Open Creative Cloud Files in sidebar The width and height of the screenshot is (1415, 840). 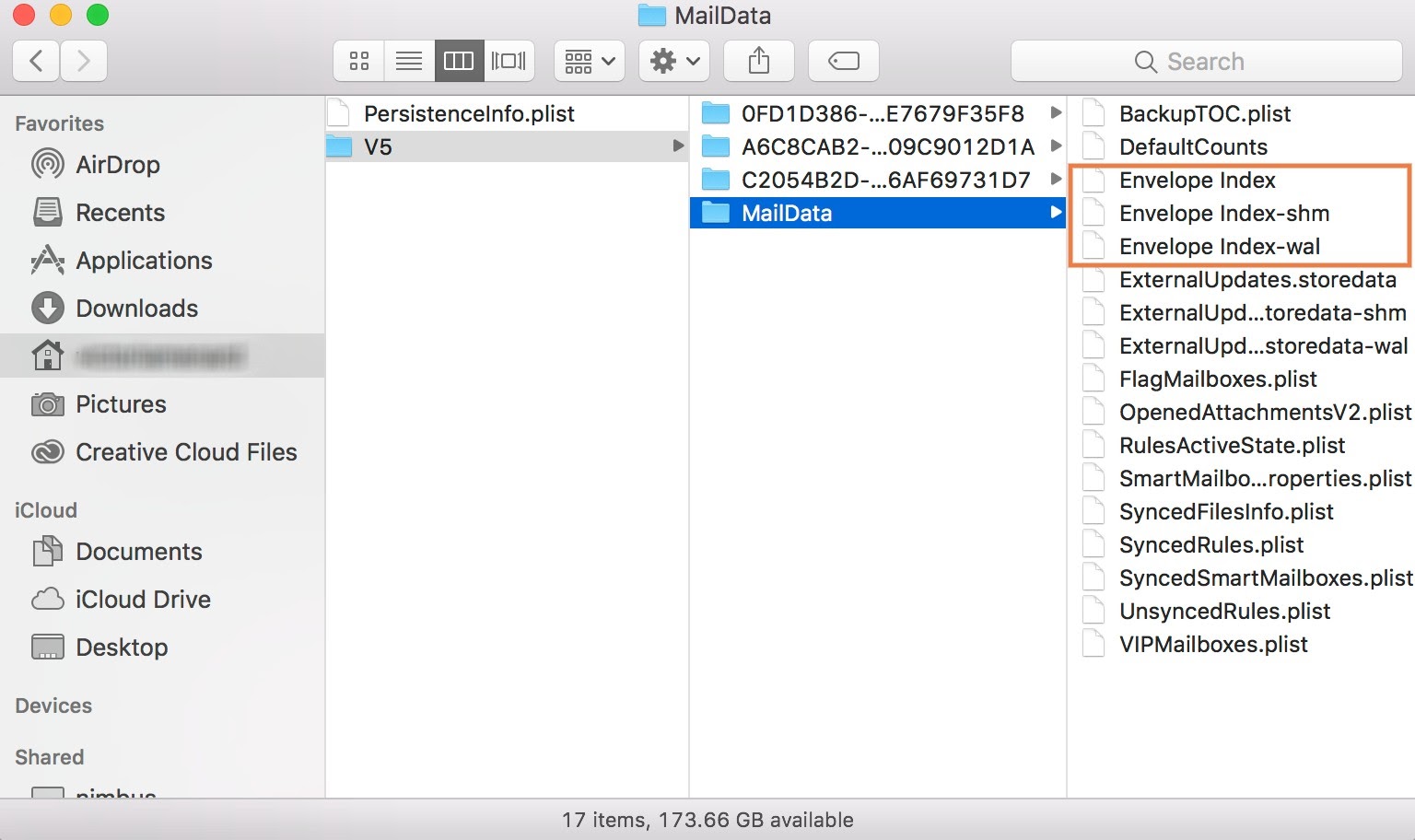pos(162,452)
